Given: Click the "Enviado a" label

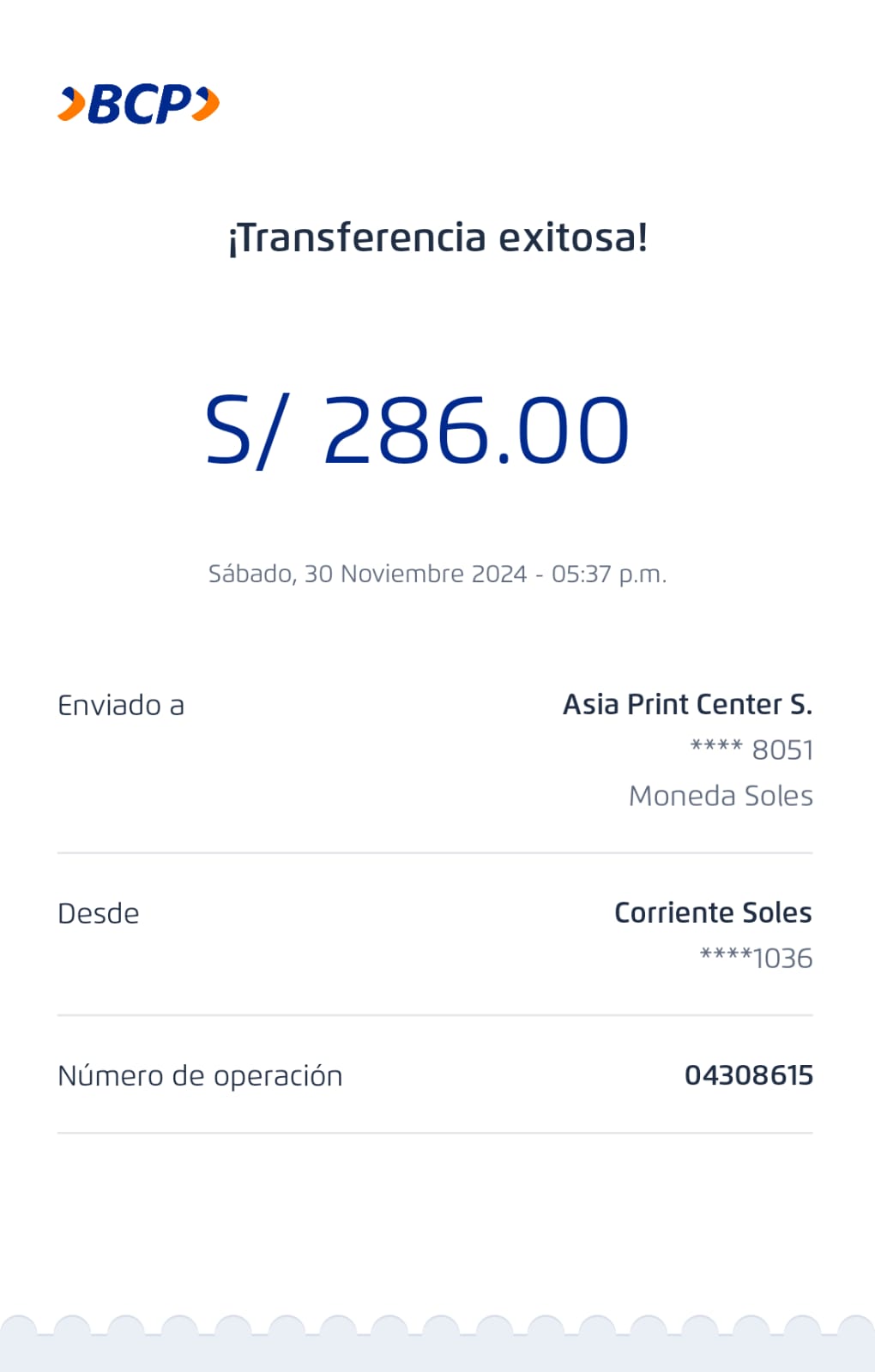Looking at the screenshot, I should point(121,705).
